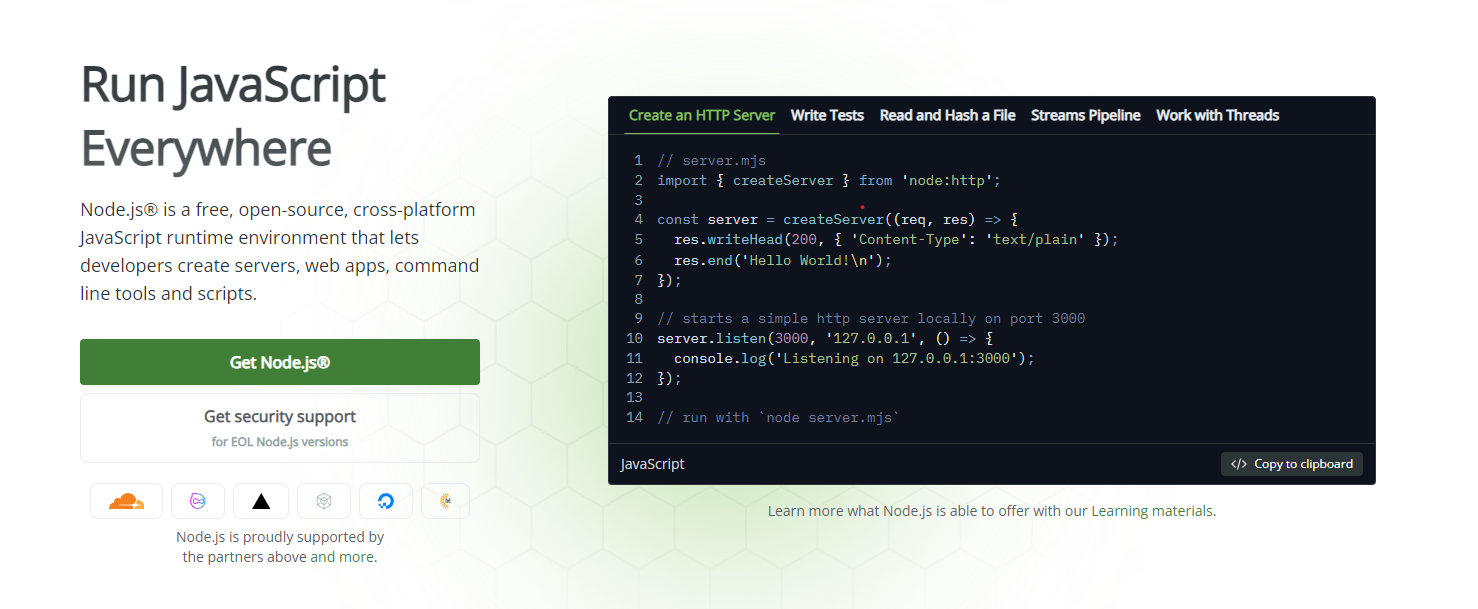Switch to Read and Hash a File tab
The image size is (1478, 609).
pyautogui.click(x=947, y=115)
